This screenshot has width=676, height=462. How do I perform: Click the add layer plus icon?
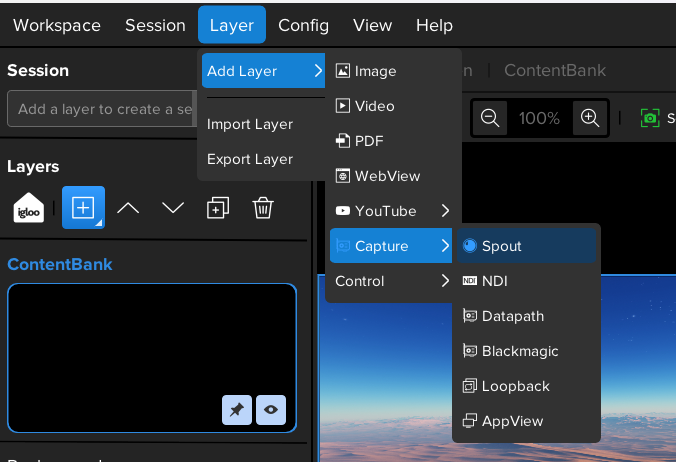[83, 208]
